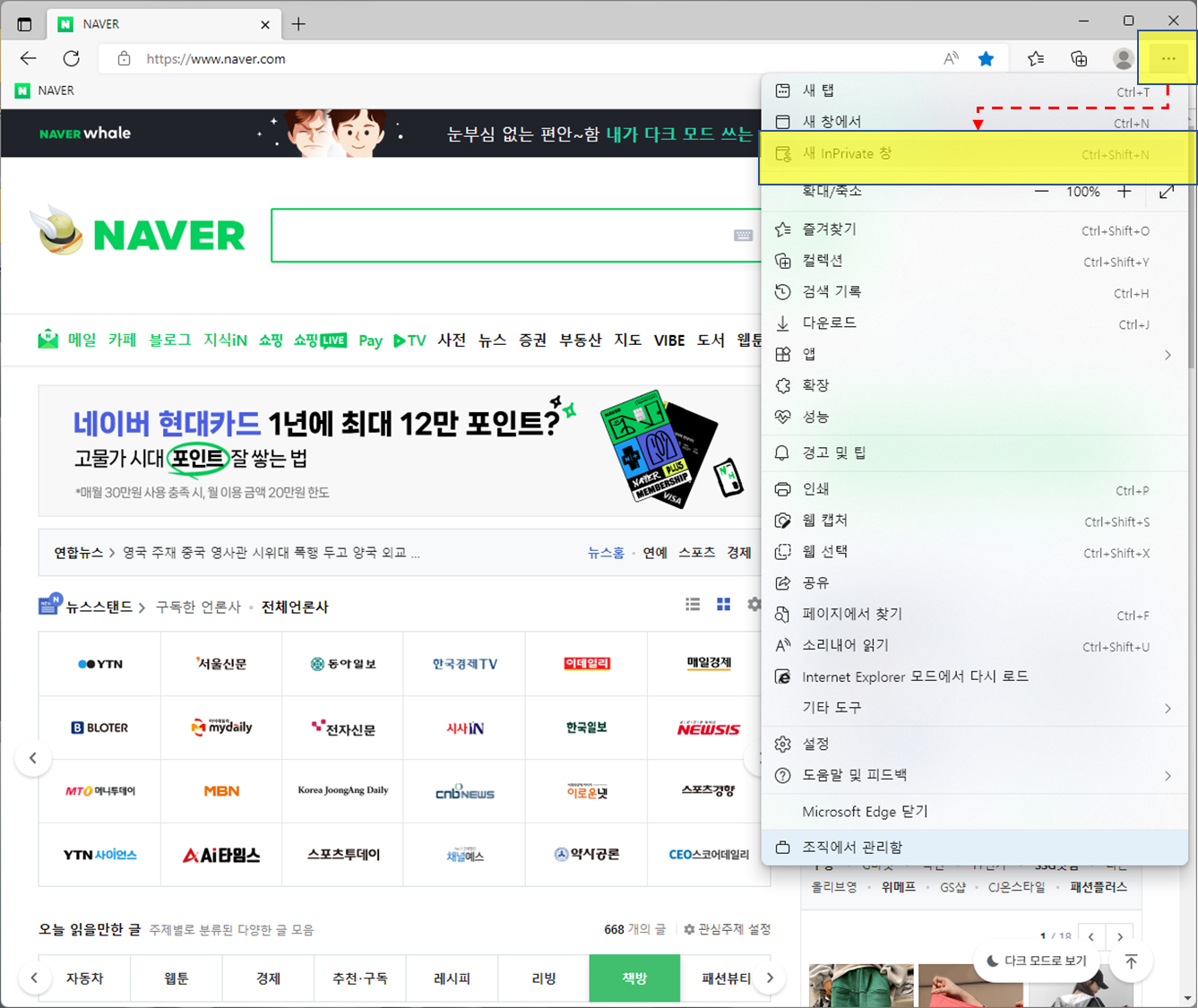This screenshot has height=1008, width=1198.
Task: Open 설정 from the menu
Action: (975, 745)
